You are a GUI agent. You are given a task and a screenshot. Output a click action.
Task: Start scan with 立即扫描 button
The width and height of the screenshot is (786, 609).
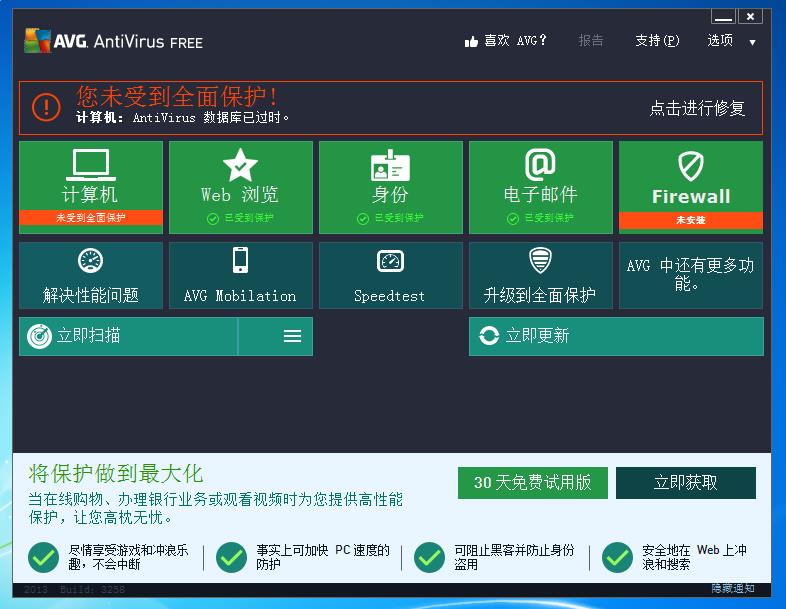pos(128,336)
